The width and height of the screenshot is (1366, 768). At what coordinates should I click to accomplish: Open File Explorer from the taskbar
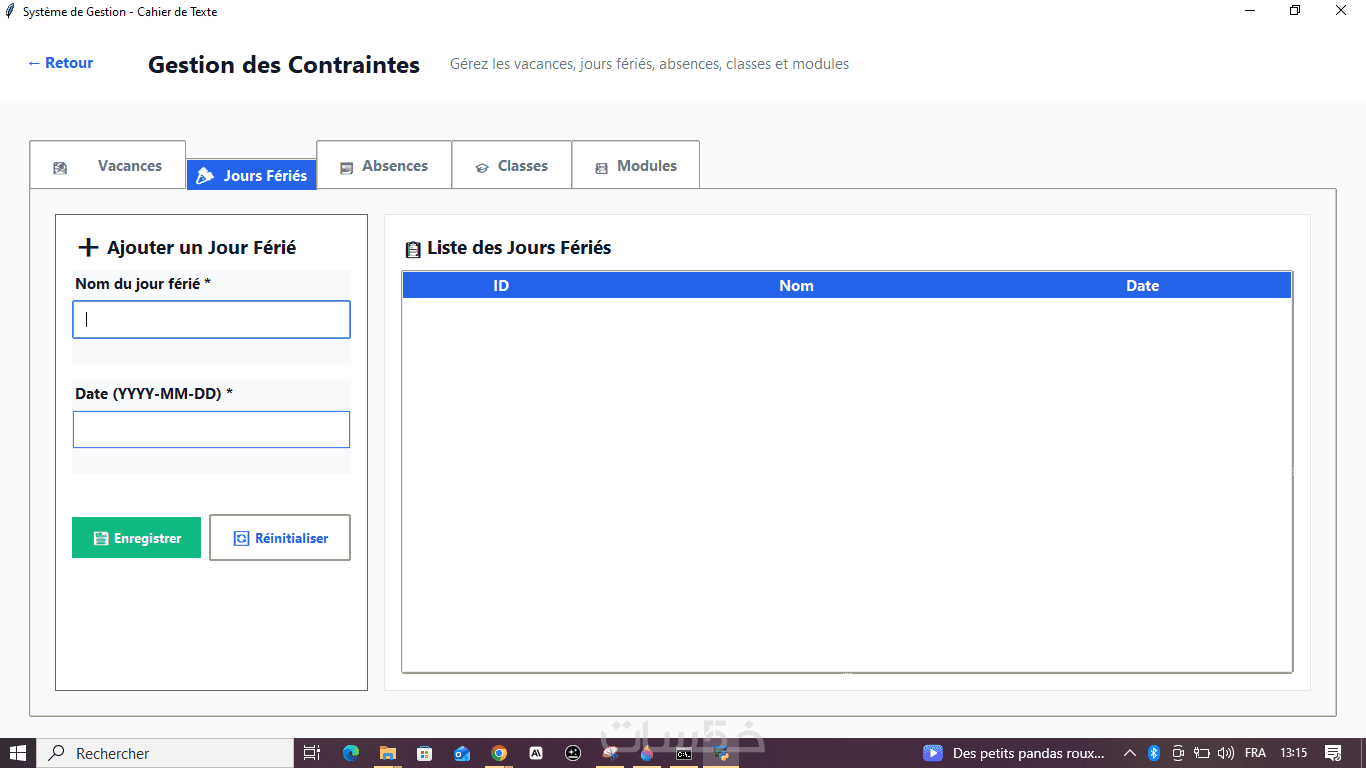(x=387, y=753)
